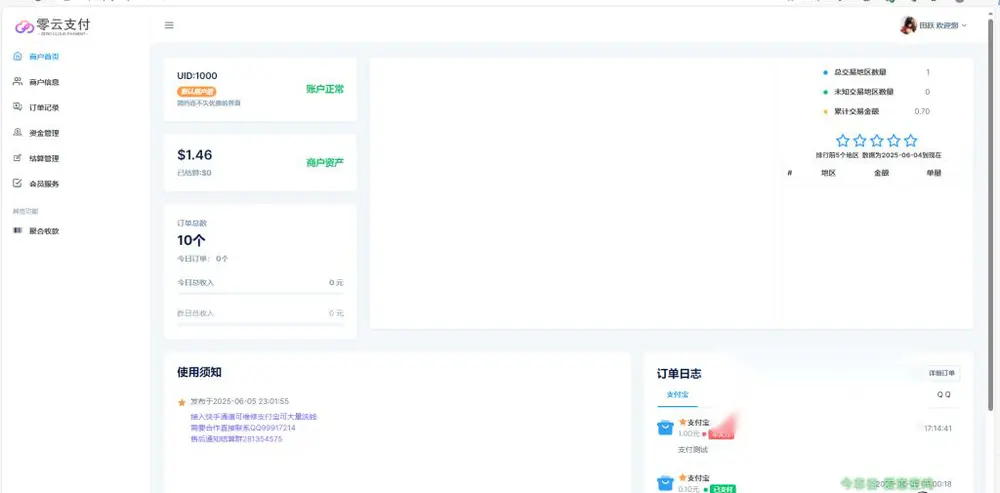
Task: Click the shopping bag icon for 1.00元 order
Action: click(665, 428)
